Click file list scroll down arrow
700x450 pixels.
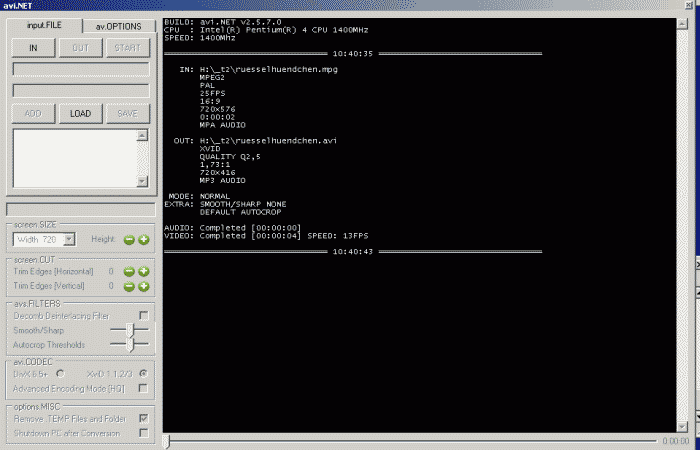142,181
